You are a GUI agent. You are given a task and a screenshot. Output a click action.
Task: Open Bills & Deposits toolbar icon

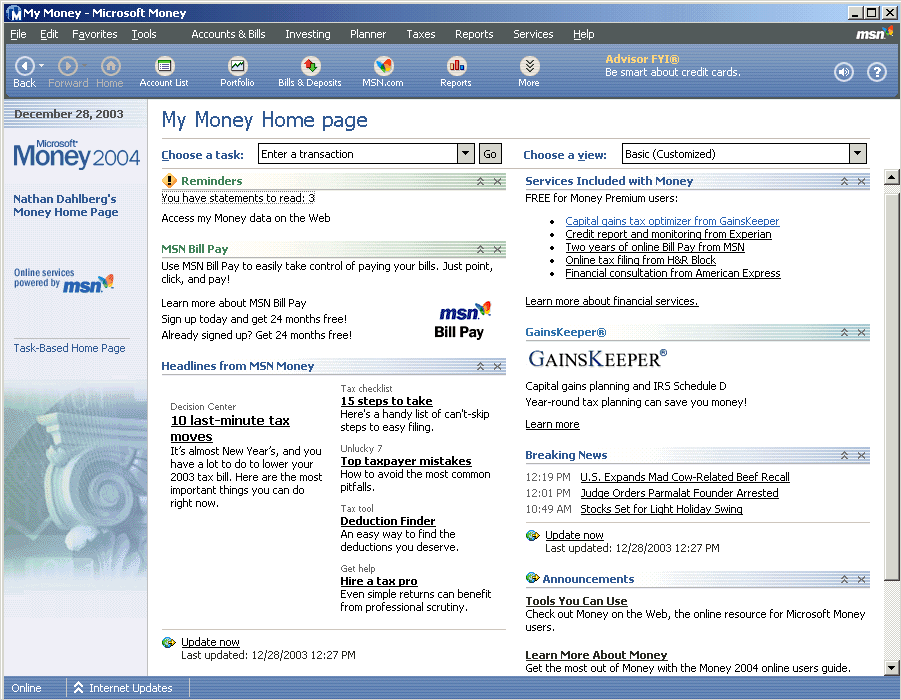(x=310, y=67)
